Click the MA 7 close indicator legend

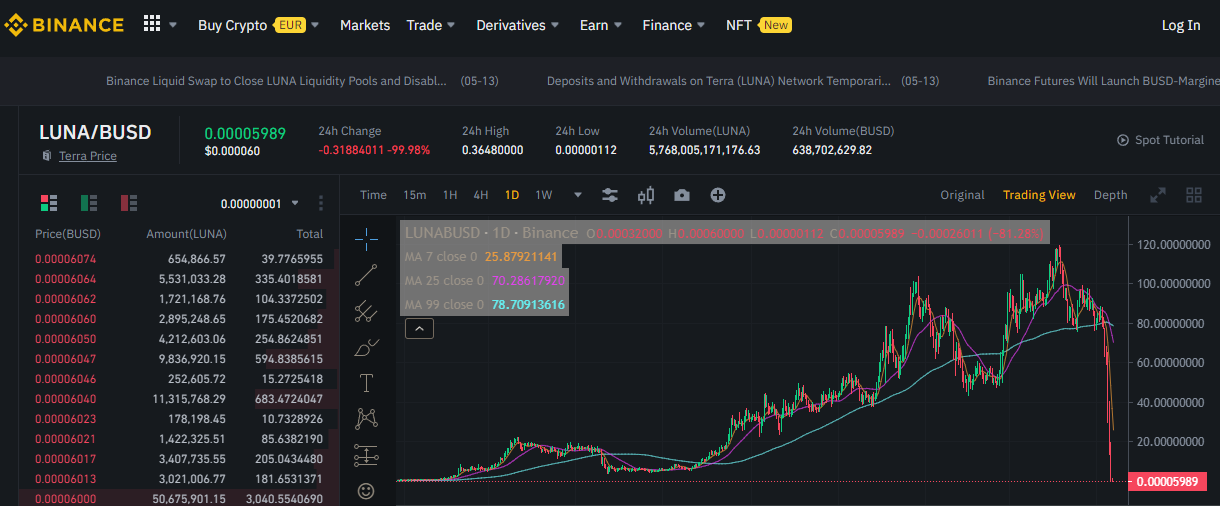coord(480,256)
